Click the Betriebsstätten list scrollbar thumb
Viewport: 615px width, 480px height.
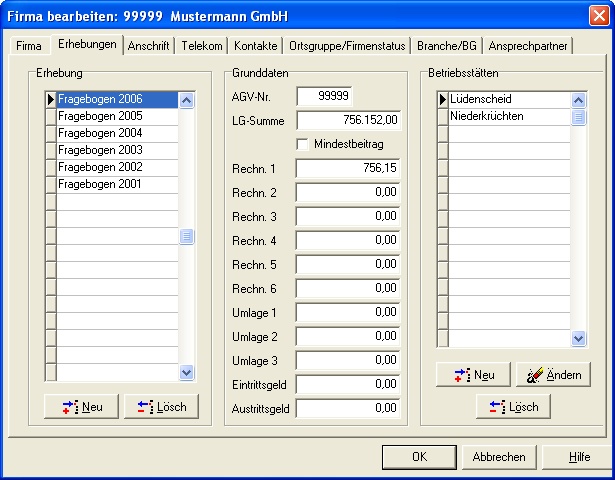pos(579,117)
